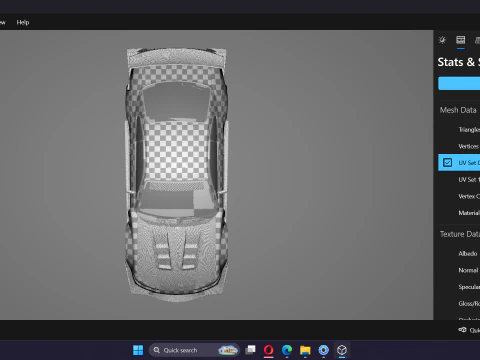Select the Triangles mesh data row
480x360 pixels.
(x=459, y=130)
